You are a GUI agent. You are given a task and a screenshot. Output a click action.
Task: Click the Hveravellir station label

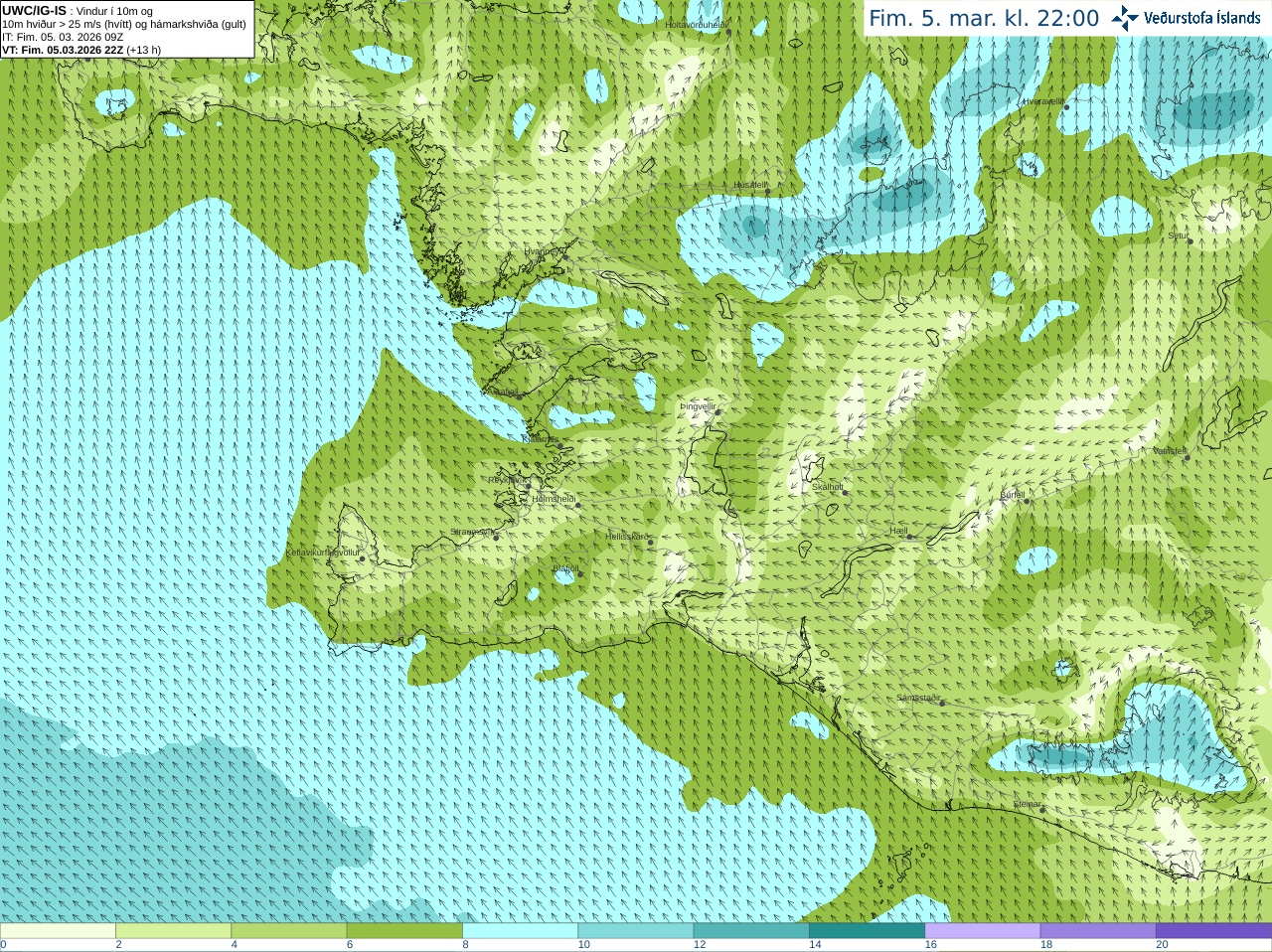tap(1042, 101)
